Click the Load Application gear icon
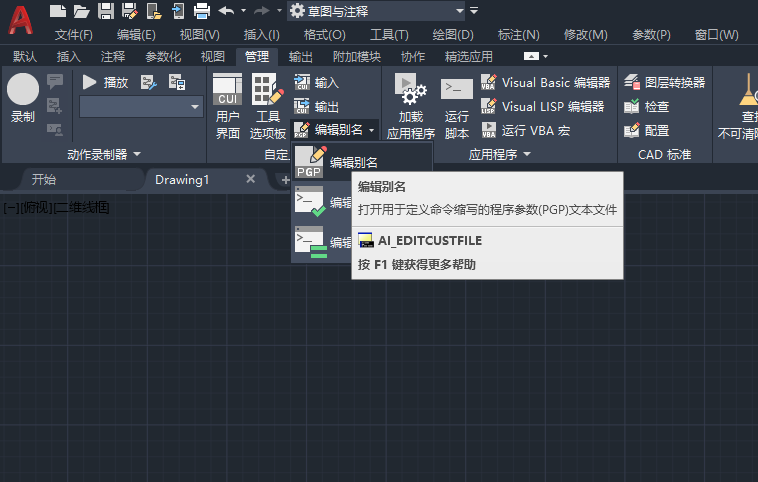 [x=410, y=89]
